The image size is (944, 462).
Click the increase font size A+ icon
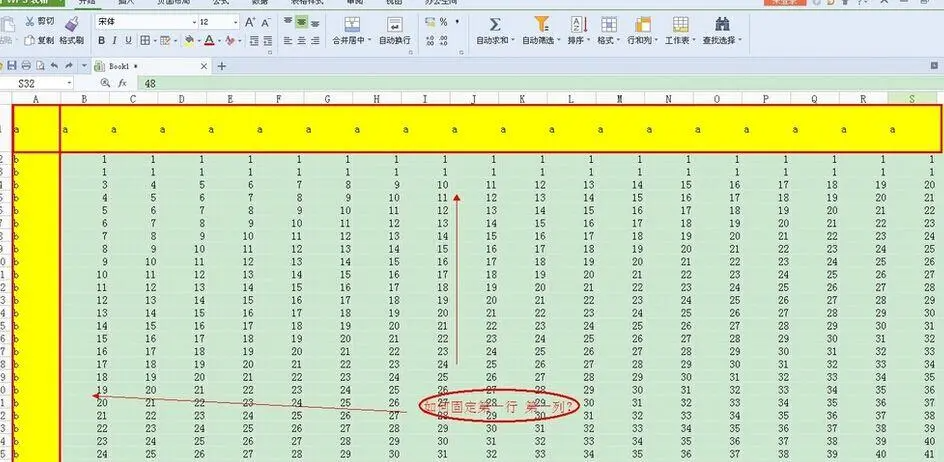pos(250,22)
